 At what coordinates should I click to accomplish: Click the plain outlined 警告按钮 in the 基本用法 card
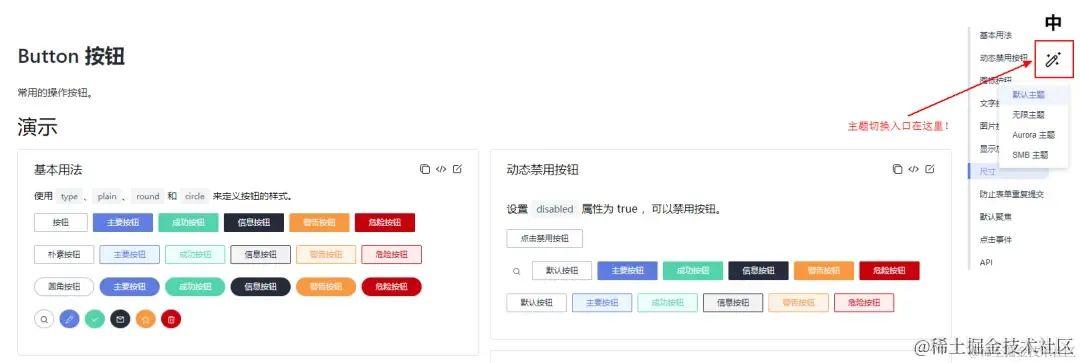tap(326, 255)
